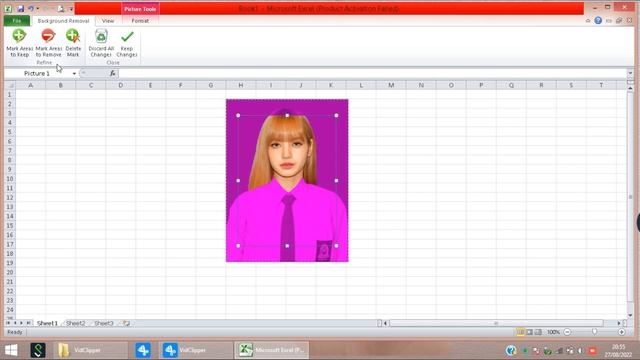640x360 pixels.
Task: Click the zoom out minus button
Action: [567, 332]
